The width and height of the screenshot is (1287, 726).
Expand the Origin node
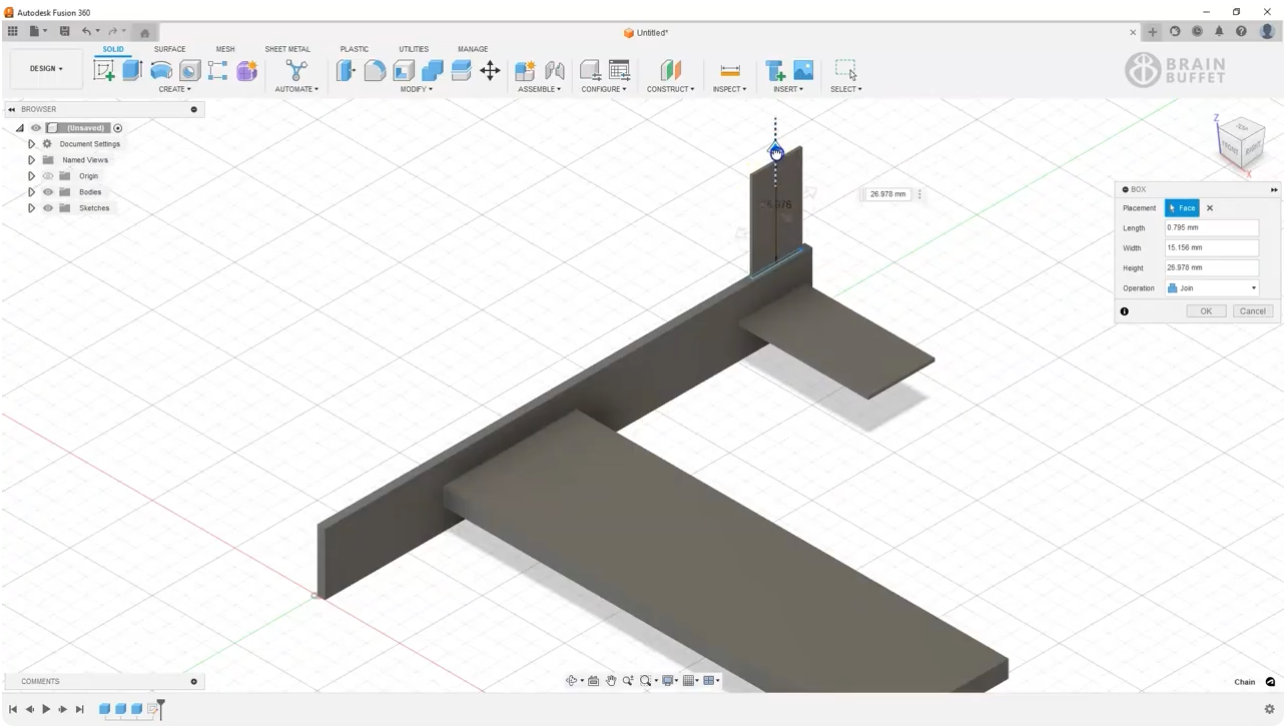coord(31,176)
